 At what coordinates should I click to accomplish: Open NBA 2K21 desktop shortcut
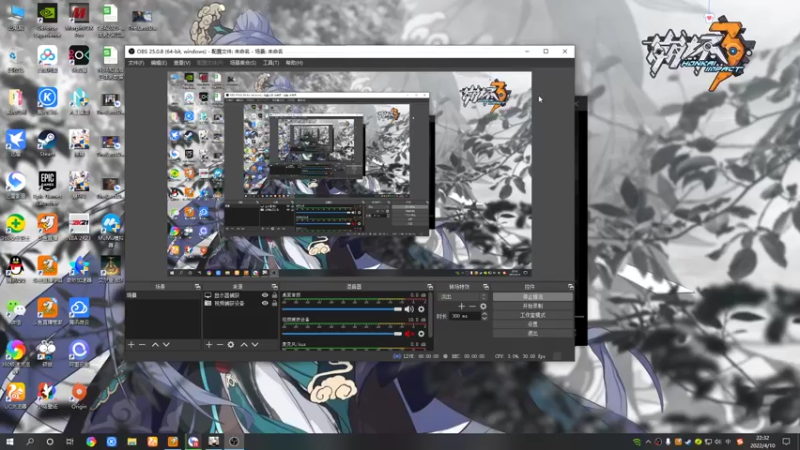pyautogui.click(x=79, y=227)
